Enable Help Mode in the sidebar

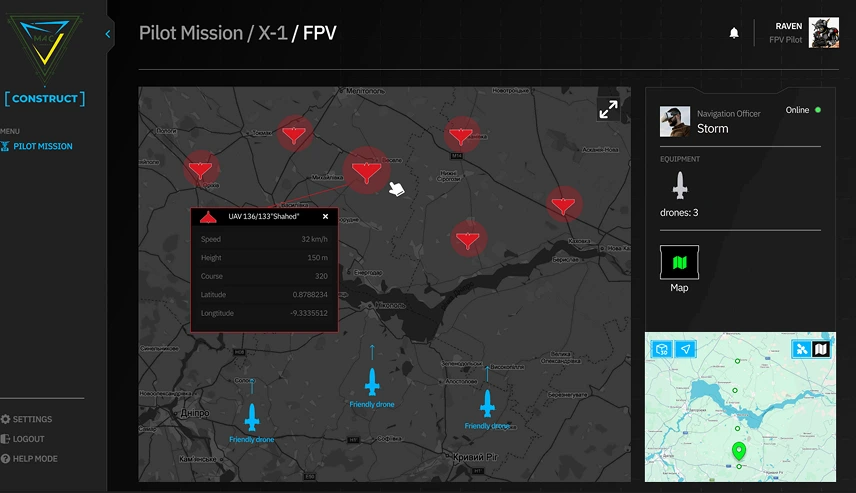coord(29,459)
